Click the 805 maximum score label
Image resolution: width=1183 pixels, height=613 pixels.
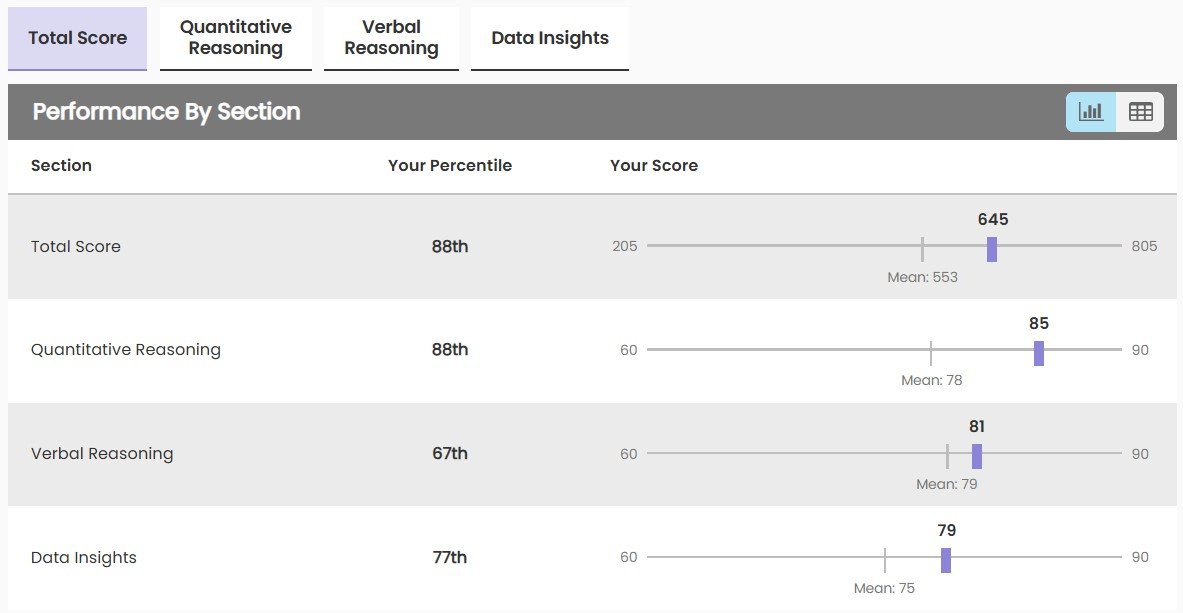pos(1144,246)
